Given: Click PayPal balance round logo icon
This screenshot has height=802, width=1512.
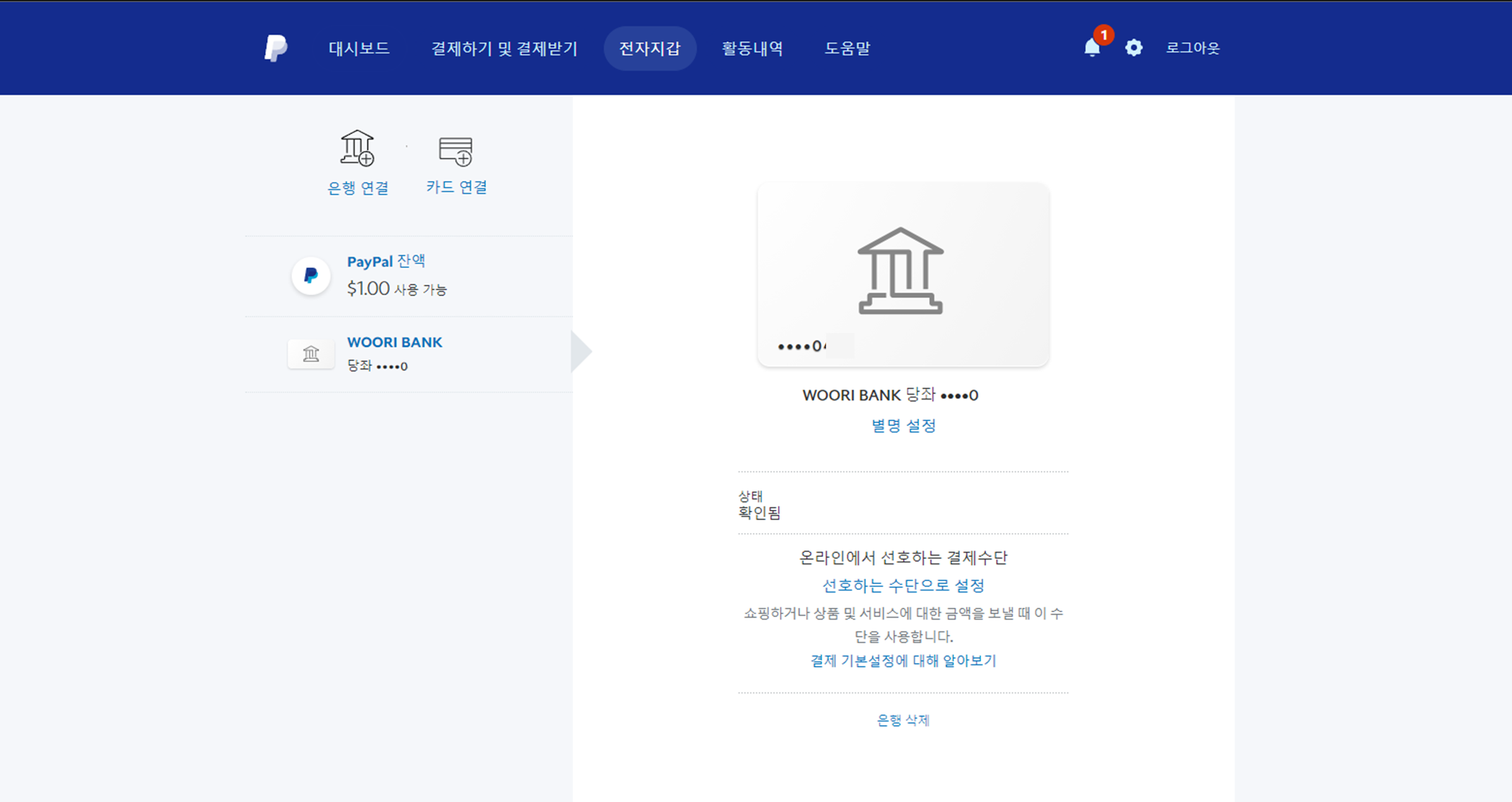Looking at the screenshot, I should [311, 275].
